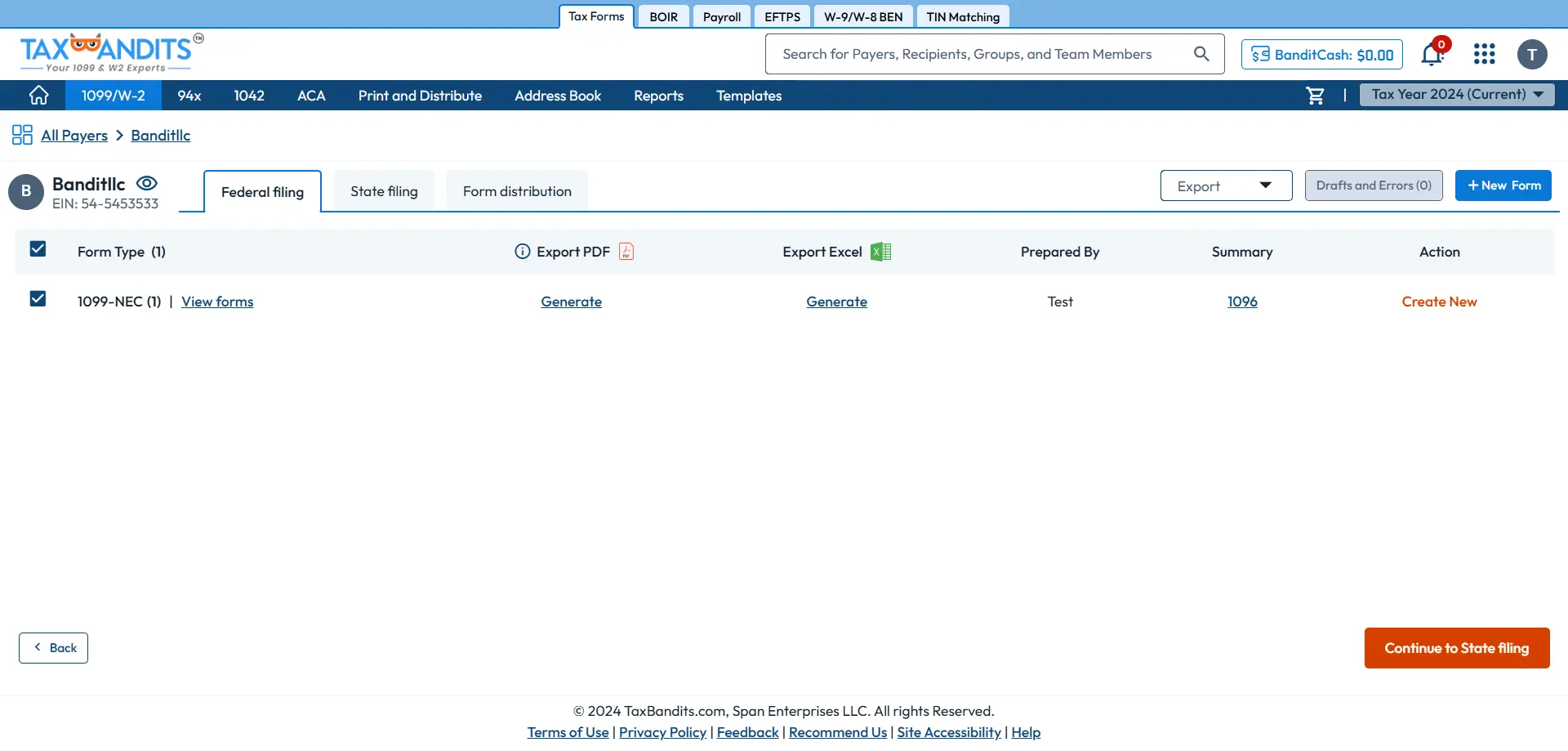Click the Prepared By value Test

tap(1060, 302)
